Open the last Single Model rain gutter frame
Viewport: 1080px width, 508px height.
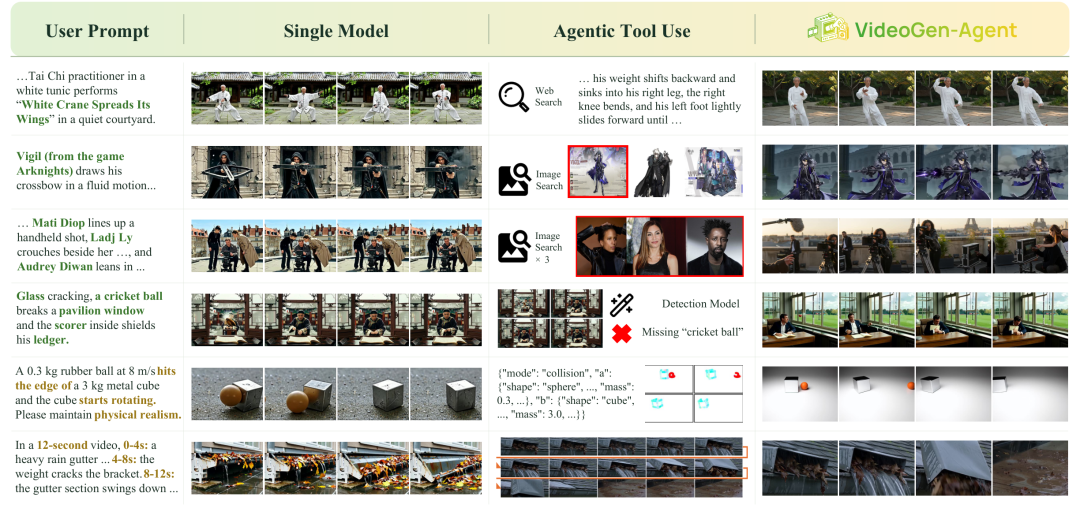click(446, 467)
